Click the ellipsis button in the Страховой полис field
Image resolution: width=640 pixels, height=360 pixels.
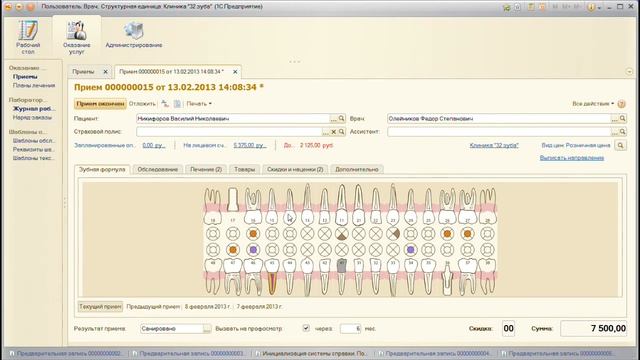pyautogui.click(x=326, y=132)
